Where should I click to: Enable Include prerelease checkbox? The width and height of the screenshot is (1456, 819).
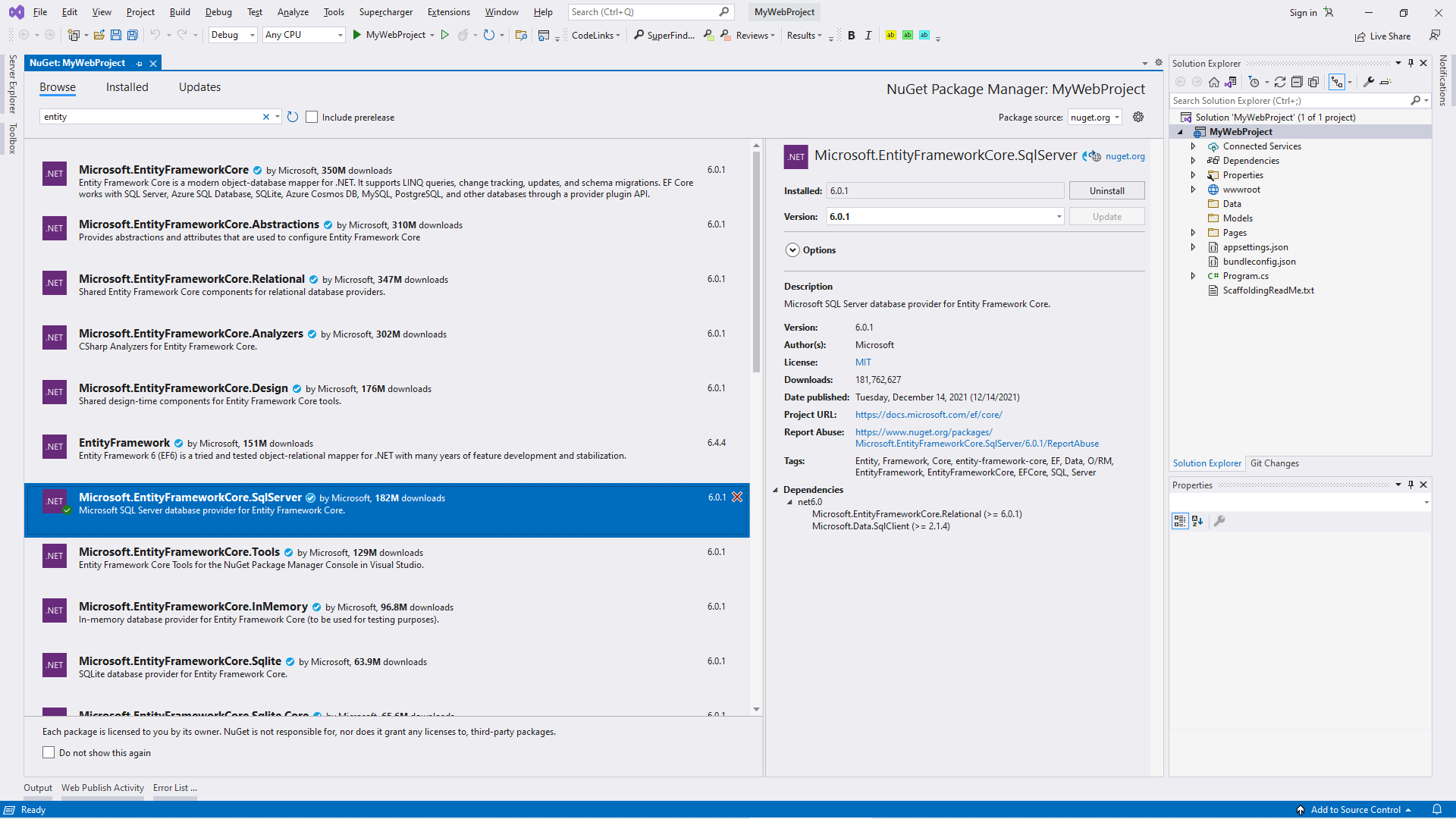click(x=312, y=117)
